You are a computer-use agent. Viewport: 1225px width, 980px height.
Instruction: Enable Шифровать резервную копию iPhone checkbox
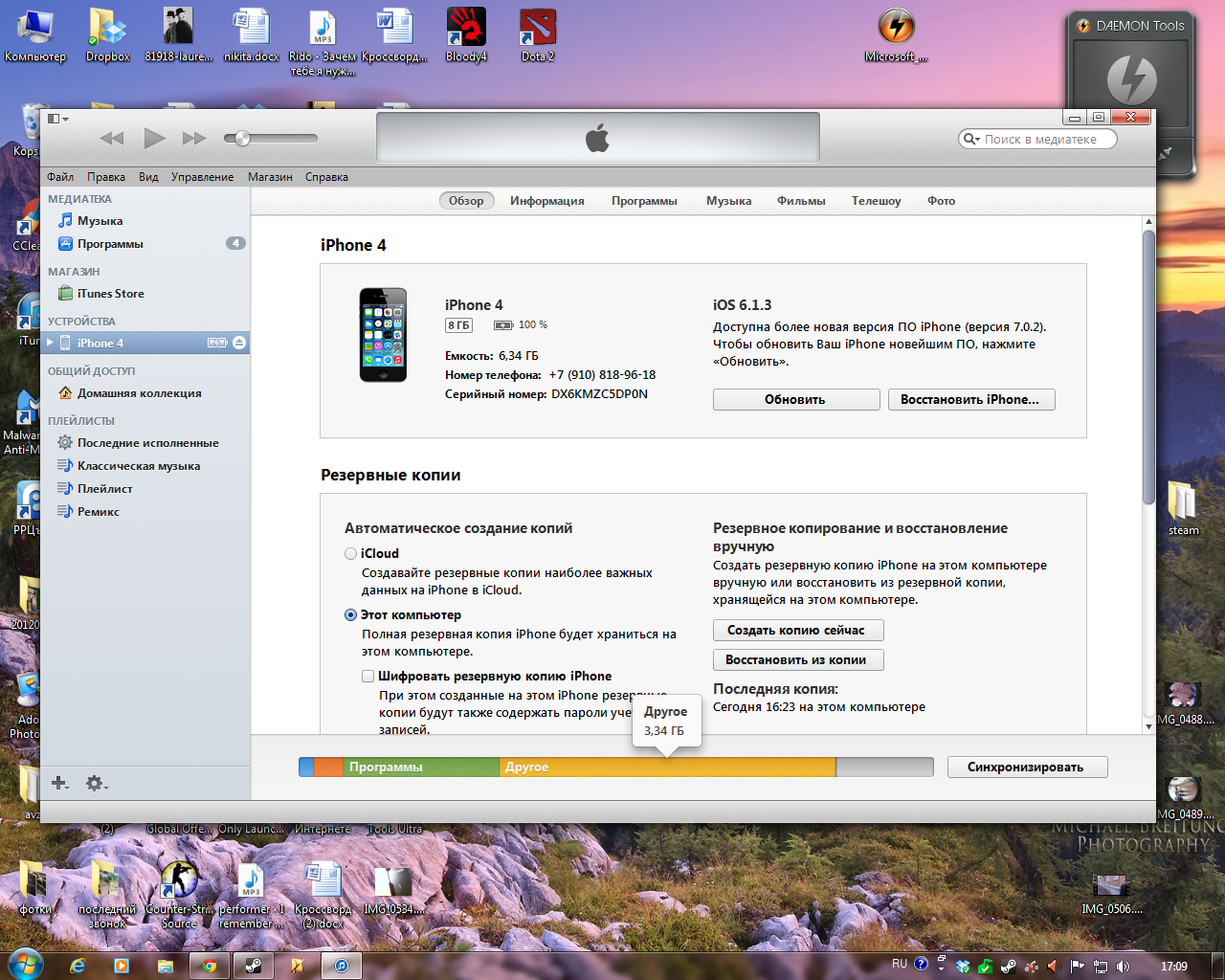click(367, 676)
